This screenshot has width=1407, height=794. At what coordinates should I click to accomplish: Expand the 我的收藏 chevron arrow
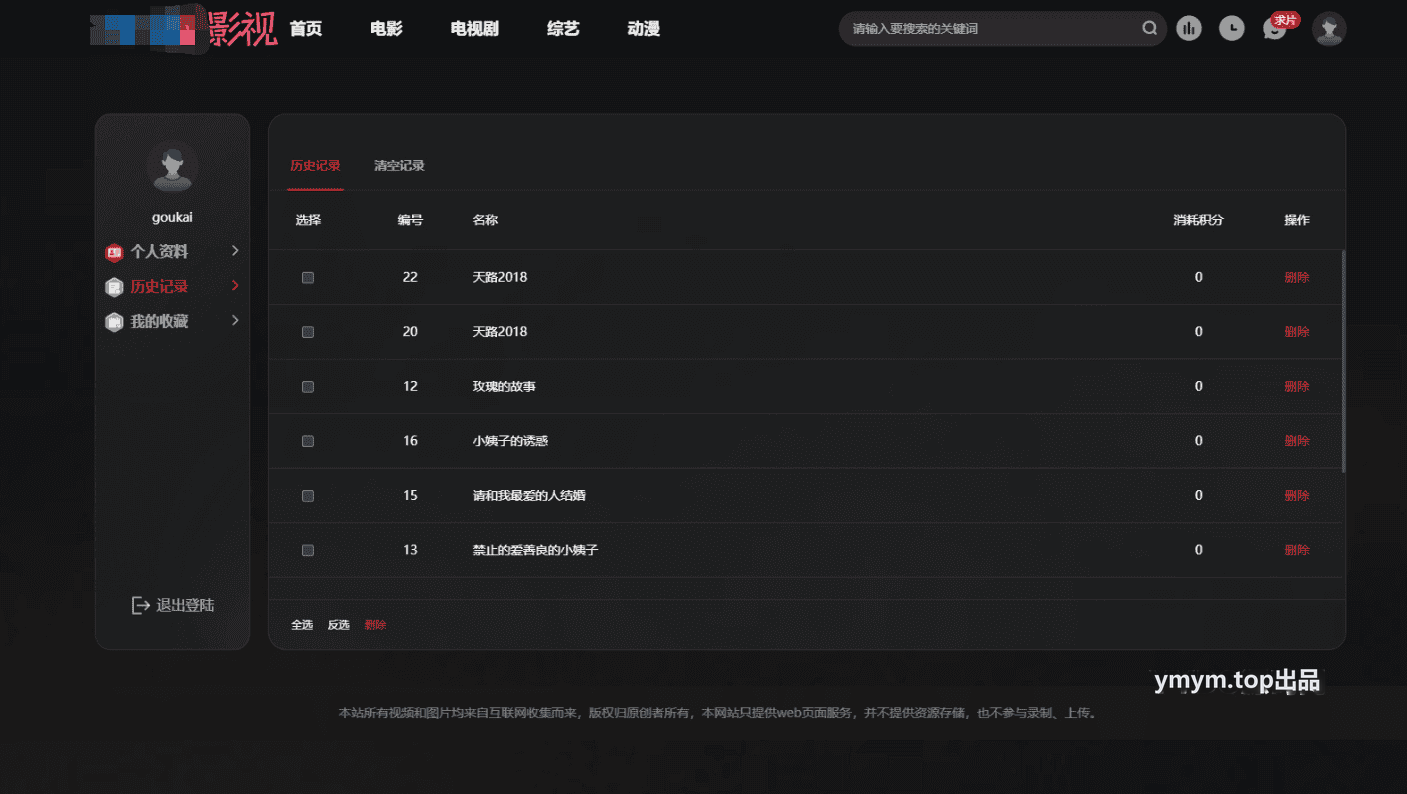click(x=235, y=321)
